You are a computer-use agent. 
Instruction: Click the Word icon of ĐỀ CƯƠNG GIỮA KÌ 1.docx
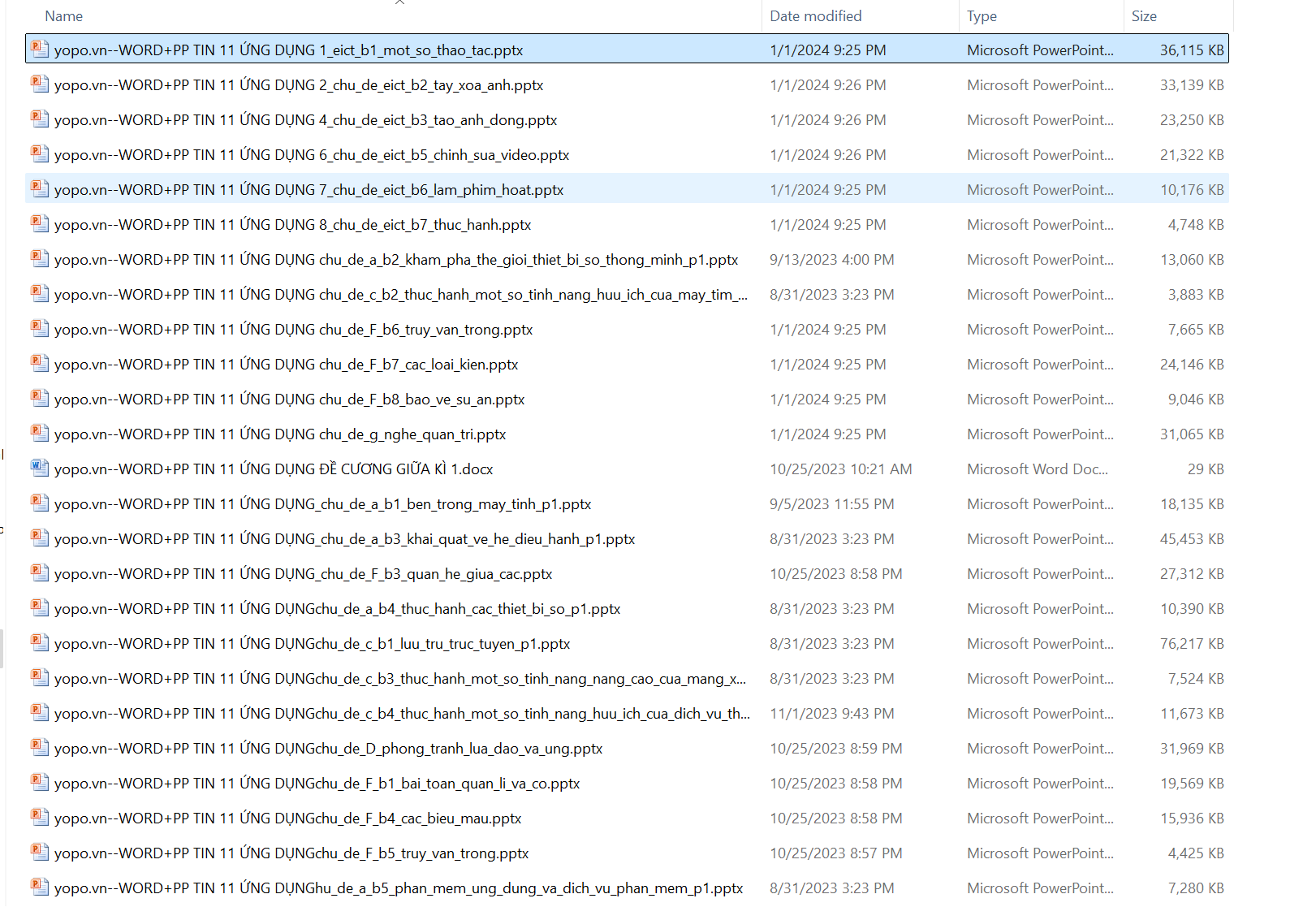coord(39,469)
